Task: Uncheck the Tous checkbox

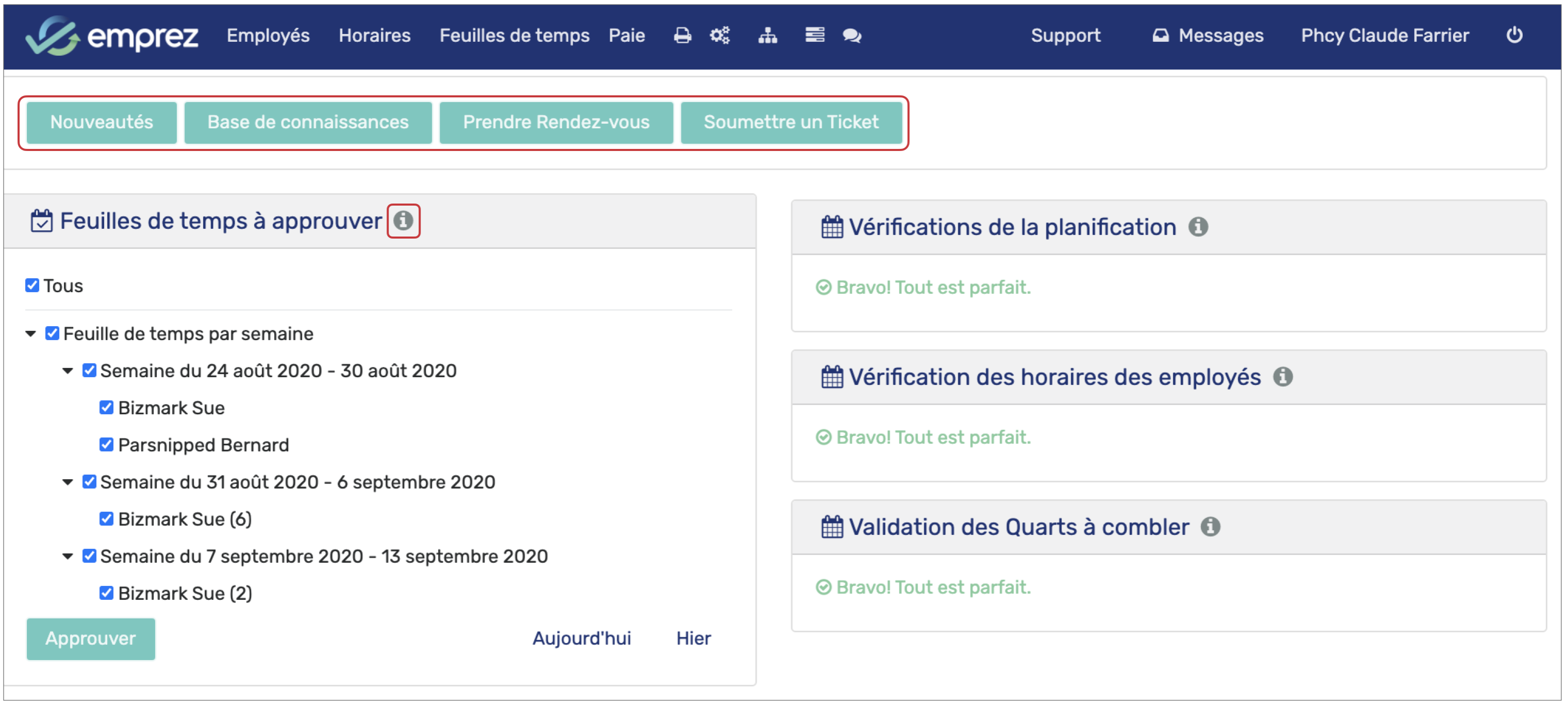Action: [32, 285]
